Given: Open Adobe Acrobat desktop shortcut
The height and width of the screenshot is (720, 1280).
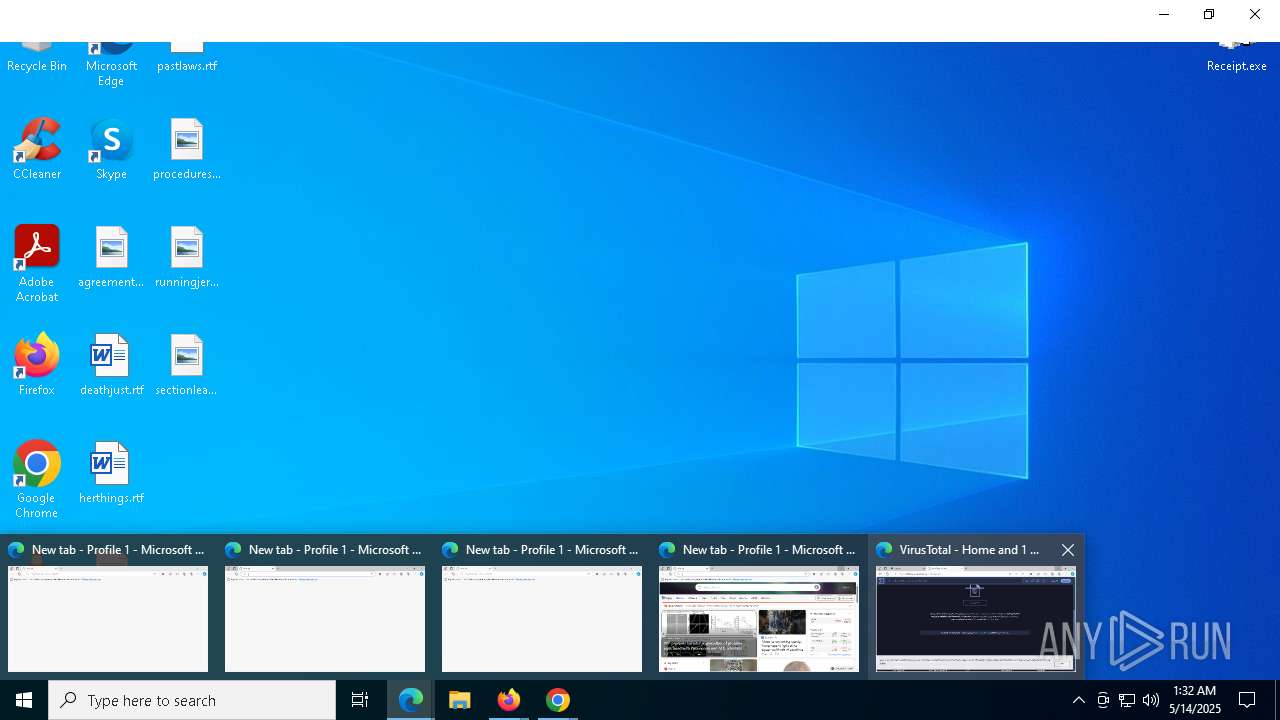Looking at the screenshot, I should (x=37, y=264).
